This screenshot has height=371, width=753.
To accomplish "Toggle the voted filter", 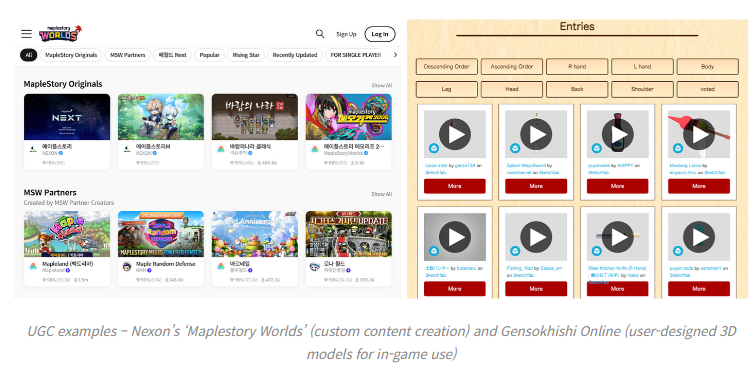I will (x=707, y=89).
